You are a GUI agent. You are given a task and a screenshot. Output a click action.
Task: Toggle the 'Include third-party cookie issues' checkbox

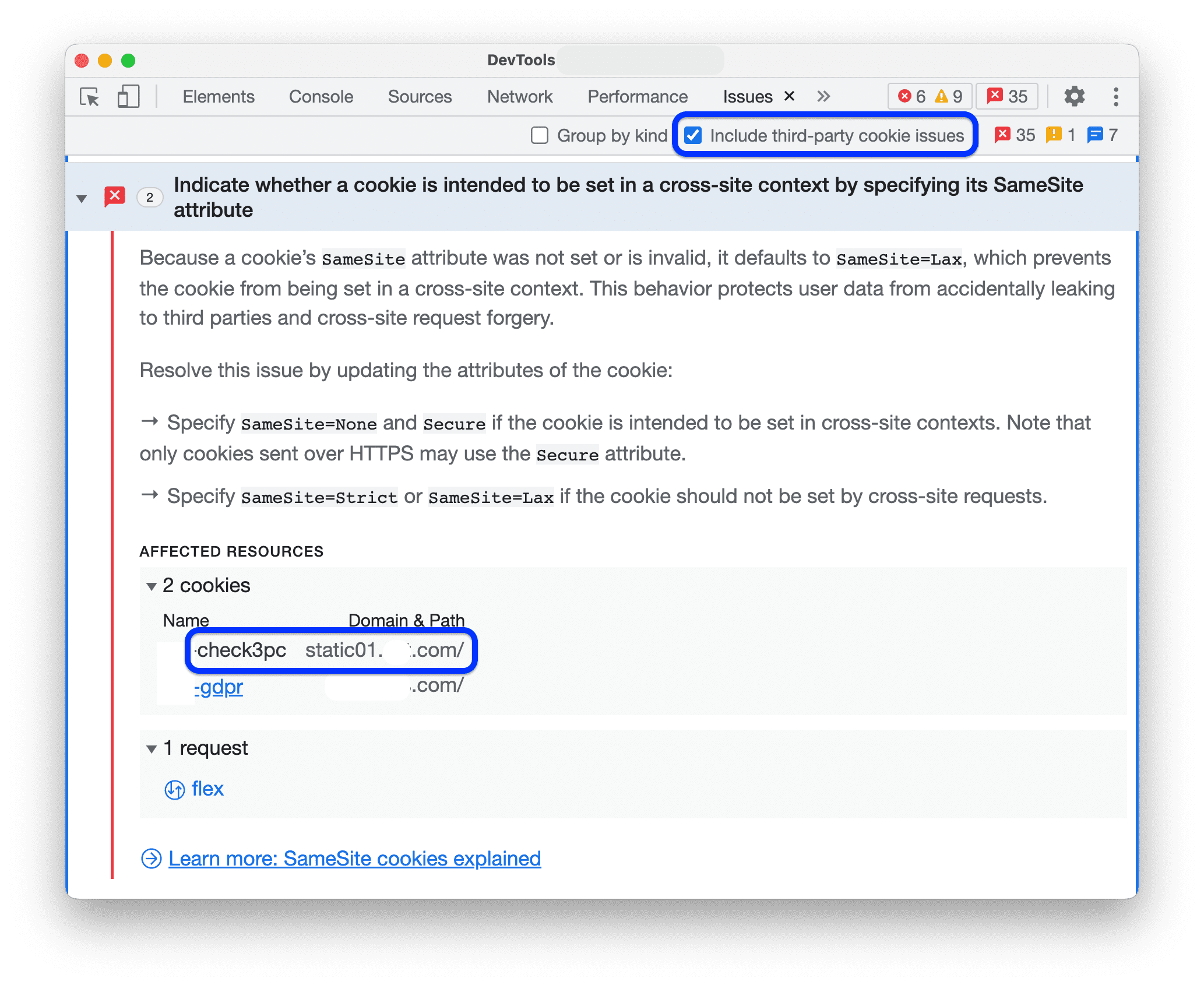click(693, 135)
